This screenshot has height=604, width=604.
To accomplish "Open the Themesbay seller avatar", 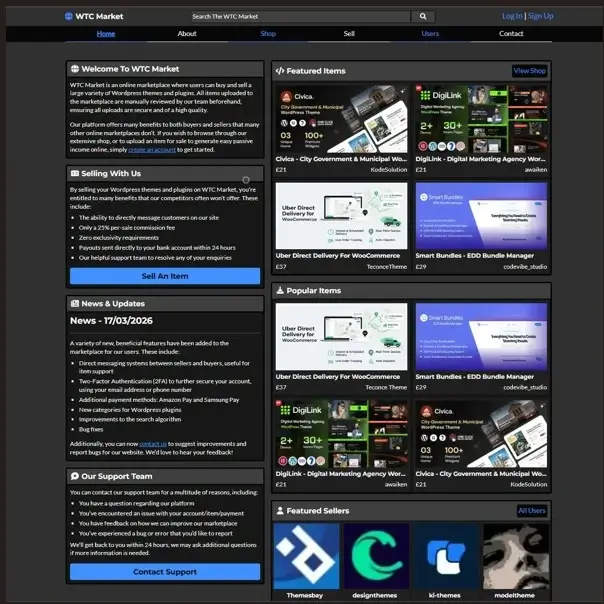I will (307, 556).
